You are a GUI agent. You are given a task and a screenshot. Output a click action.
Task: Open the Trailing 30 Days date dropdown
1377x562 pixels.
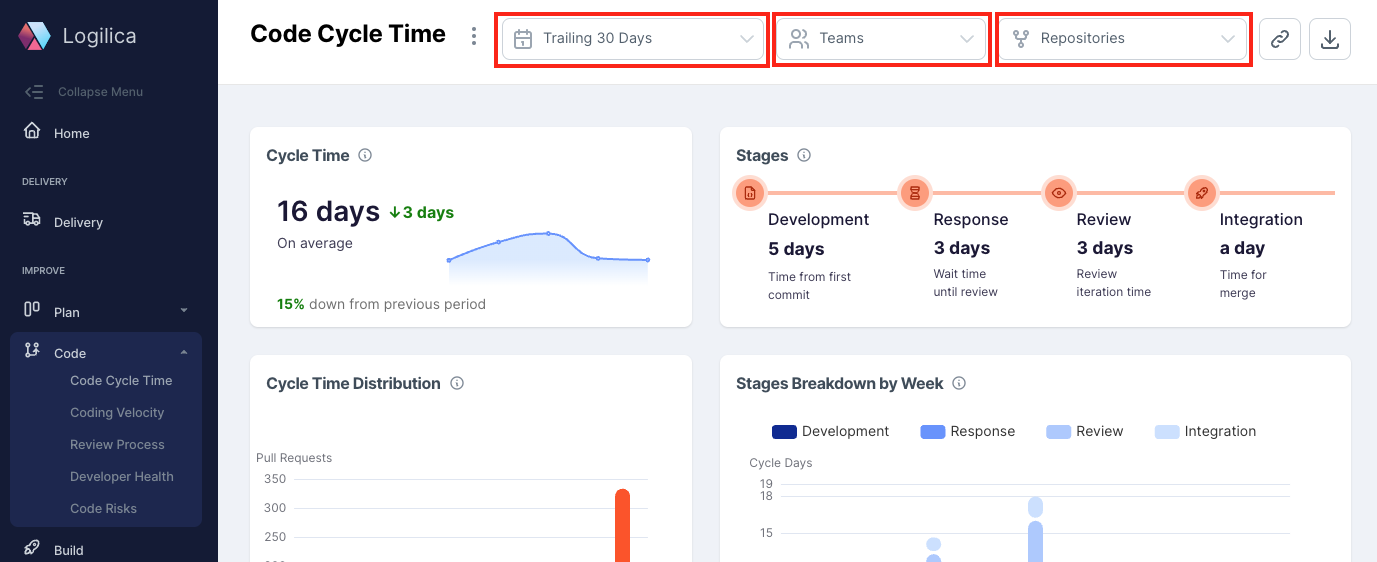pos(632,39)
